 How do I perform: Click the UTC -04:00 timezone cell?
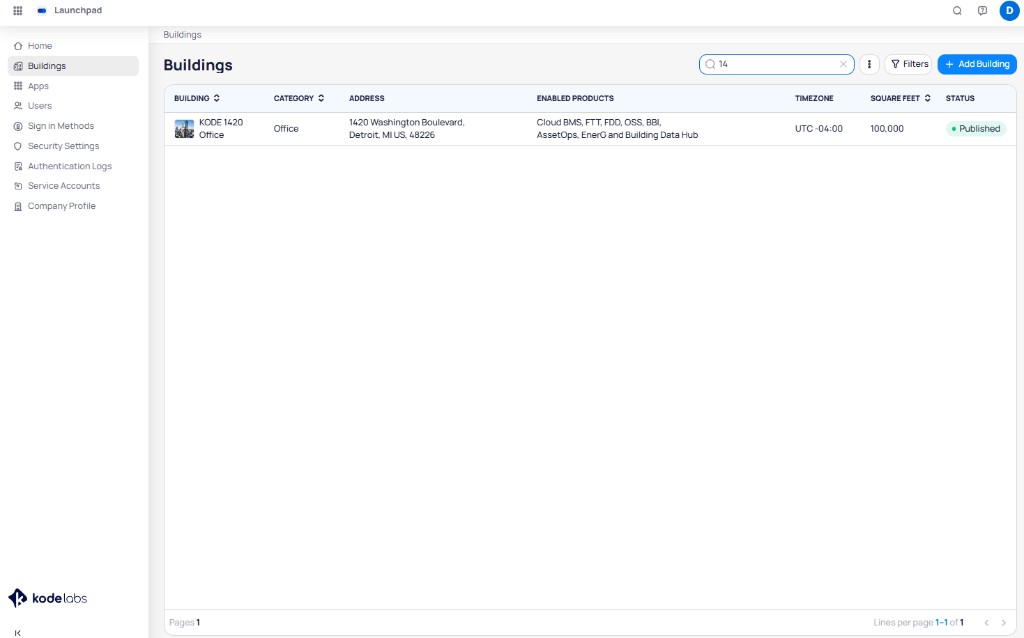tap(819, 129)
